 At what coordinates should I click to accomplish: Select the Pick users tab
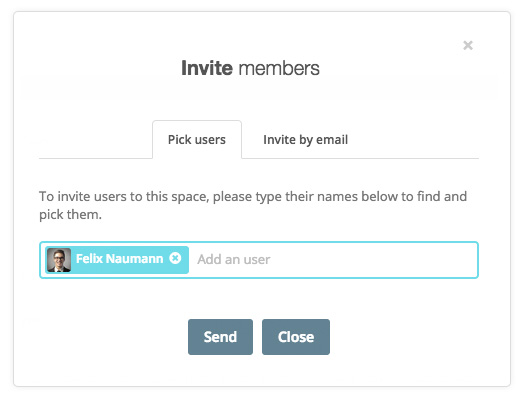coord(197,140)
